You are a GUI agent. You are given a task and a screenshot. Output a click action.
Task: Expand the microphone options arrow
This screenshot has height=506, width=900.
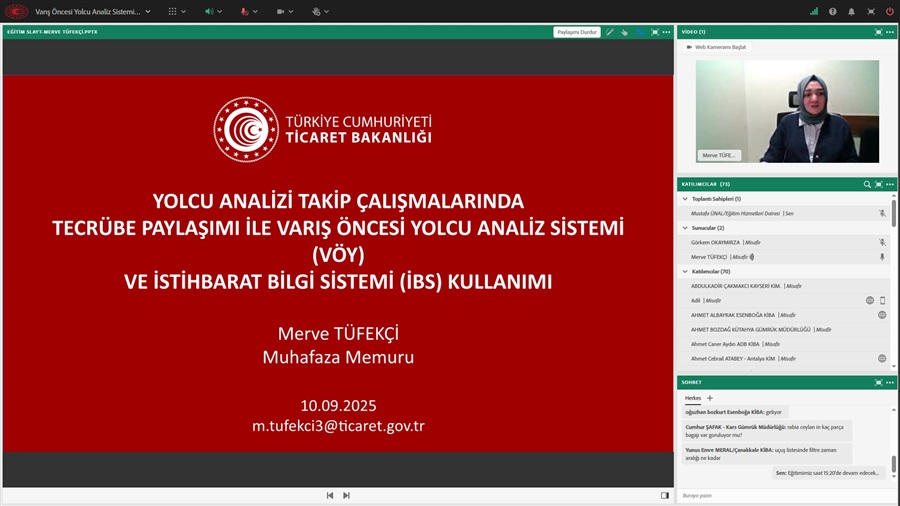coord(255,11)
